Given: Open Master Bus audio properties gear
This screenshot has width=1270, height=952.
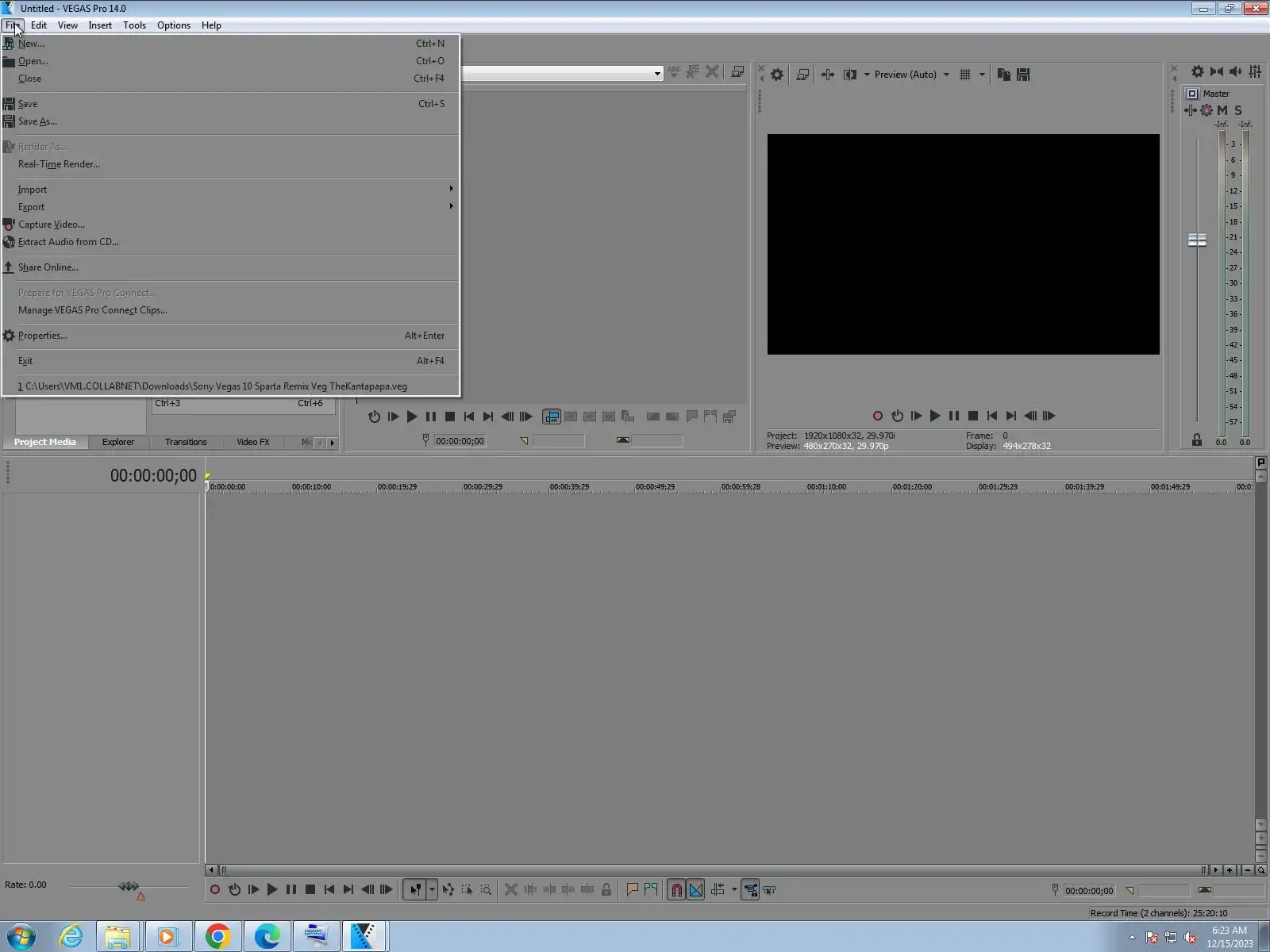Looking at the screenshot, I should click(x=1198, y=71).
